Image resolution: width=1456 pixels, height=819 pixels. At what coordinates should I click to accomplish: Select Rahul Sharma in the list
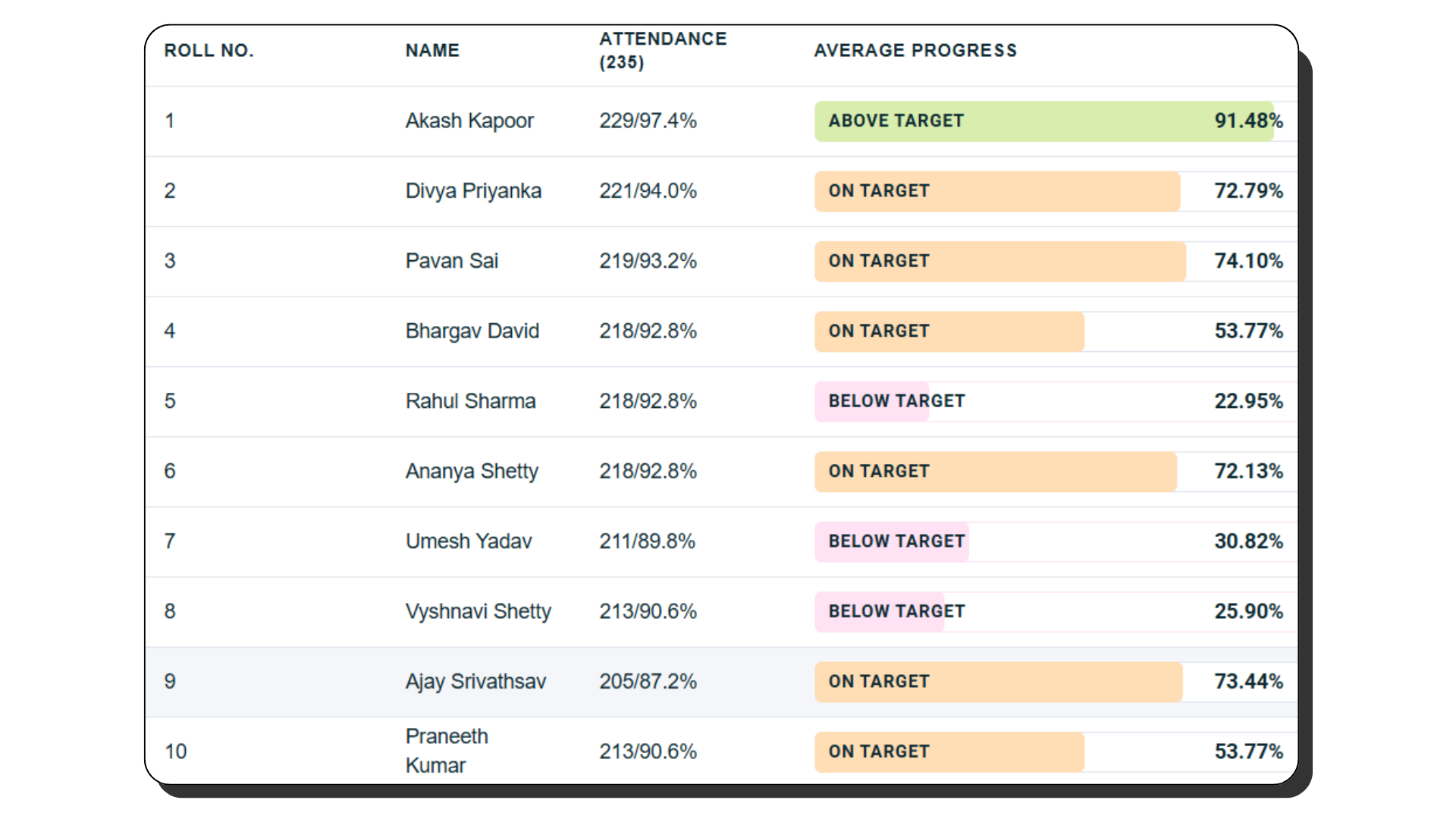(470, 401)
